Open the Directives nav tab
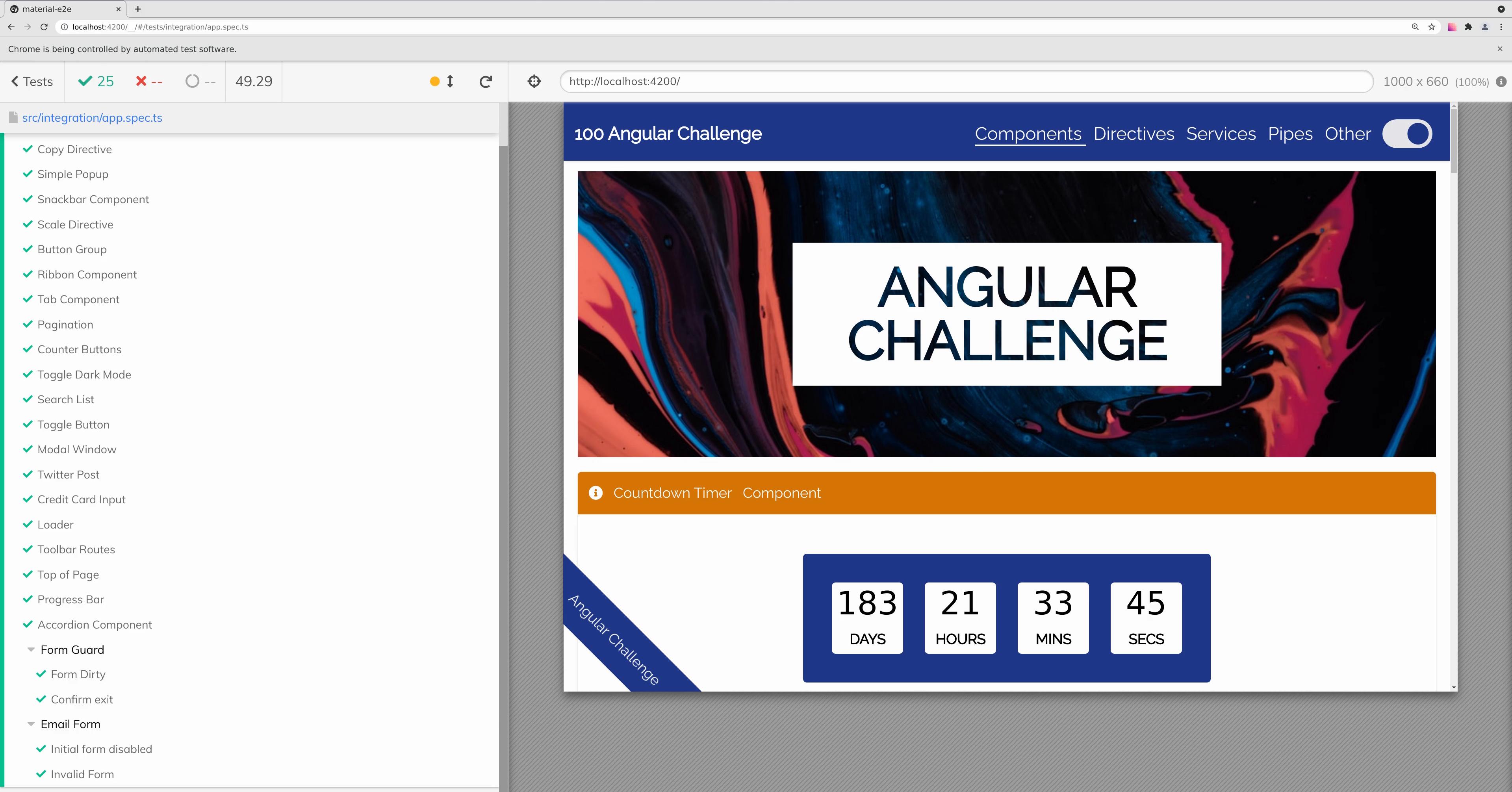This screenshot has width=1512, height=792. click(1134, 134)
